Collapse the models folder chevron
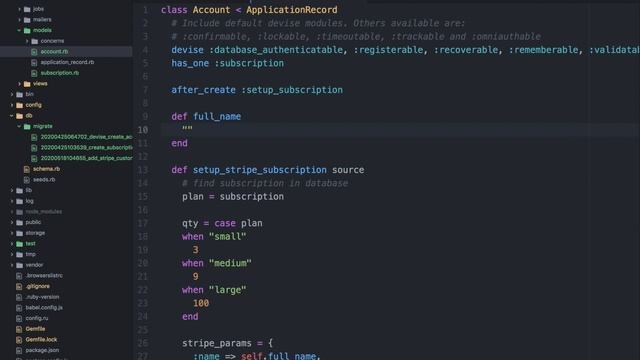Screen dimensions: 640x360 click(19, 30)
